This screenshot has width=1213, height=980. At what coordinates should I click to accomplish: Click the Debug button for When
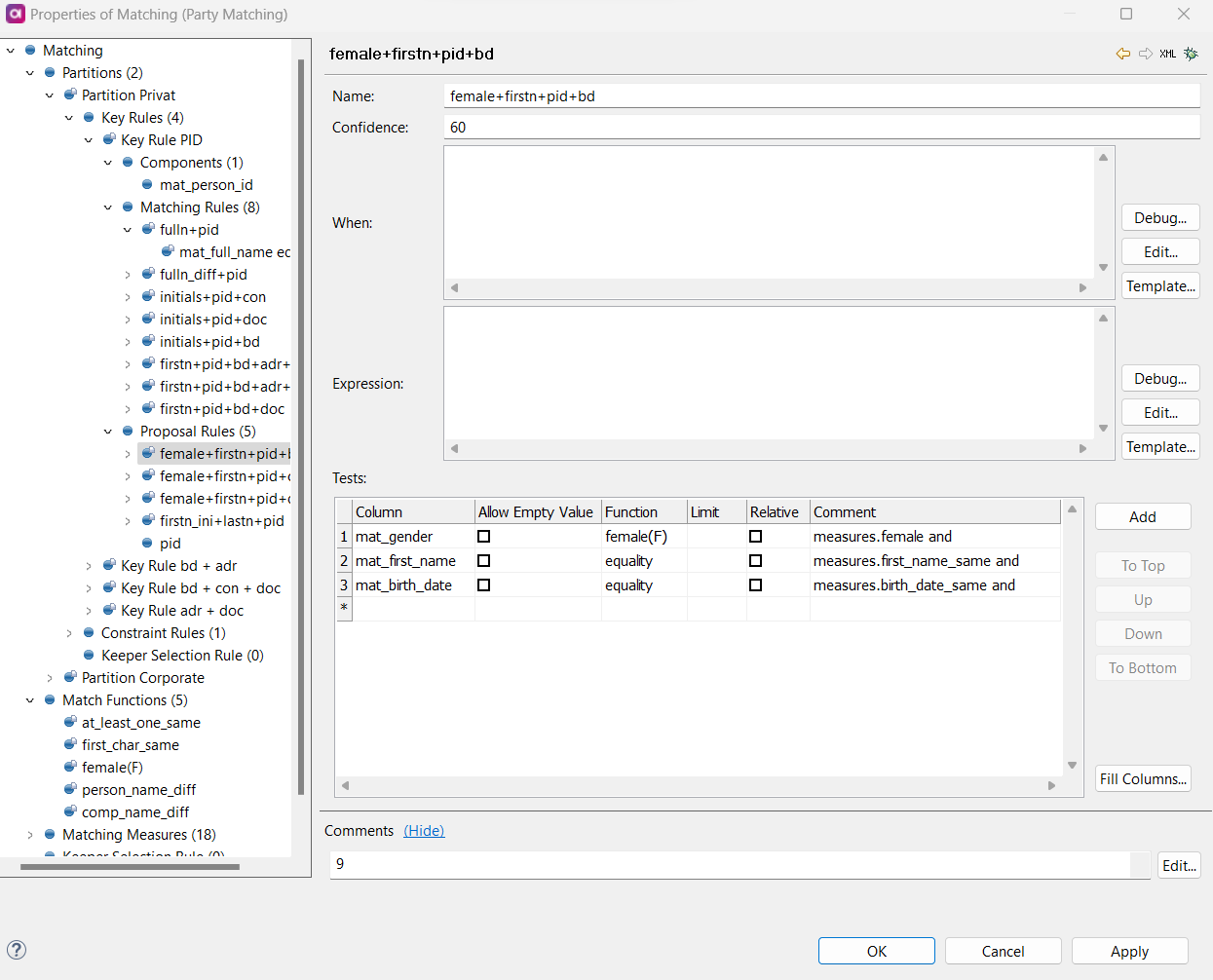click(1160, 217)
